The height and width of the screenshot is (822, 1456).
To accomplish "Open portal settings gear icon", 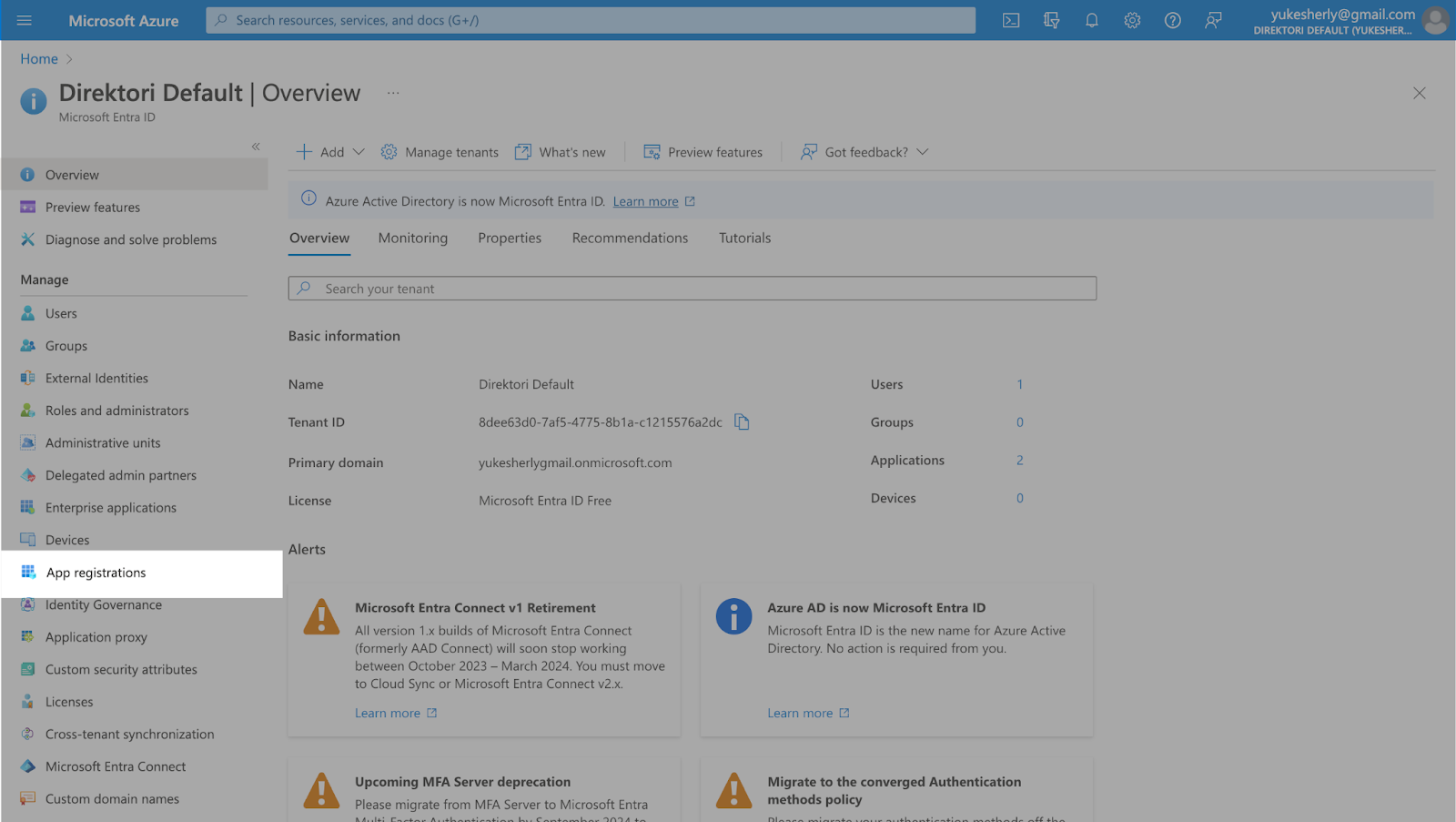I will 1132,20.
